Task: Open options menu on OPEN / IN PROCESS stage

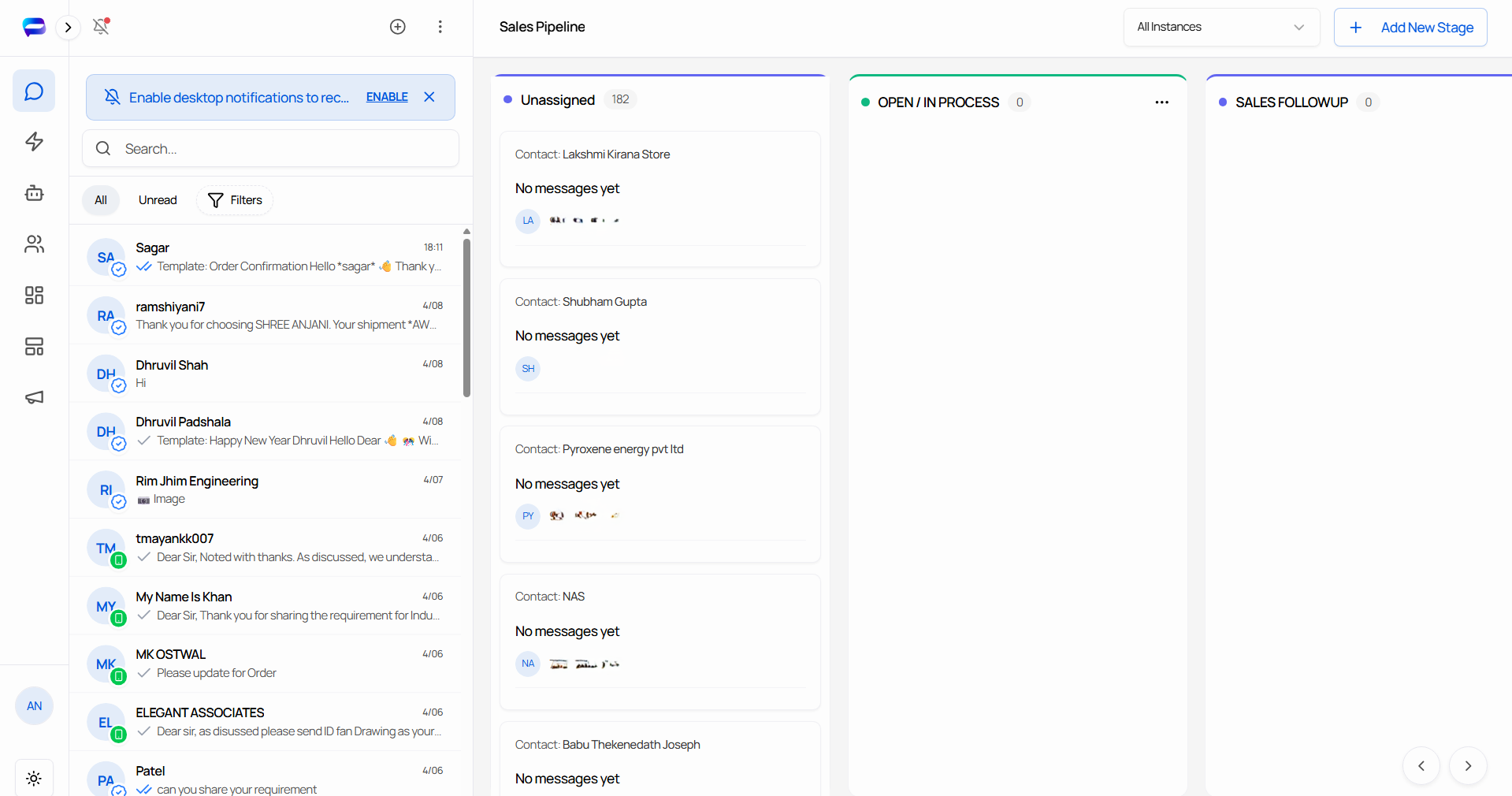Action: [x=1162, y=102]
